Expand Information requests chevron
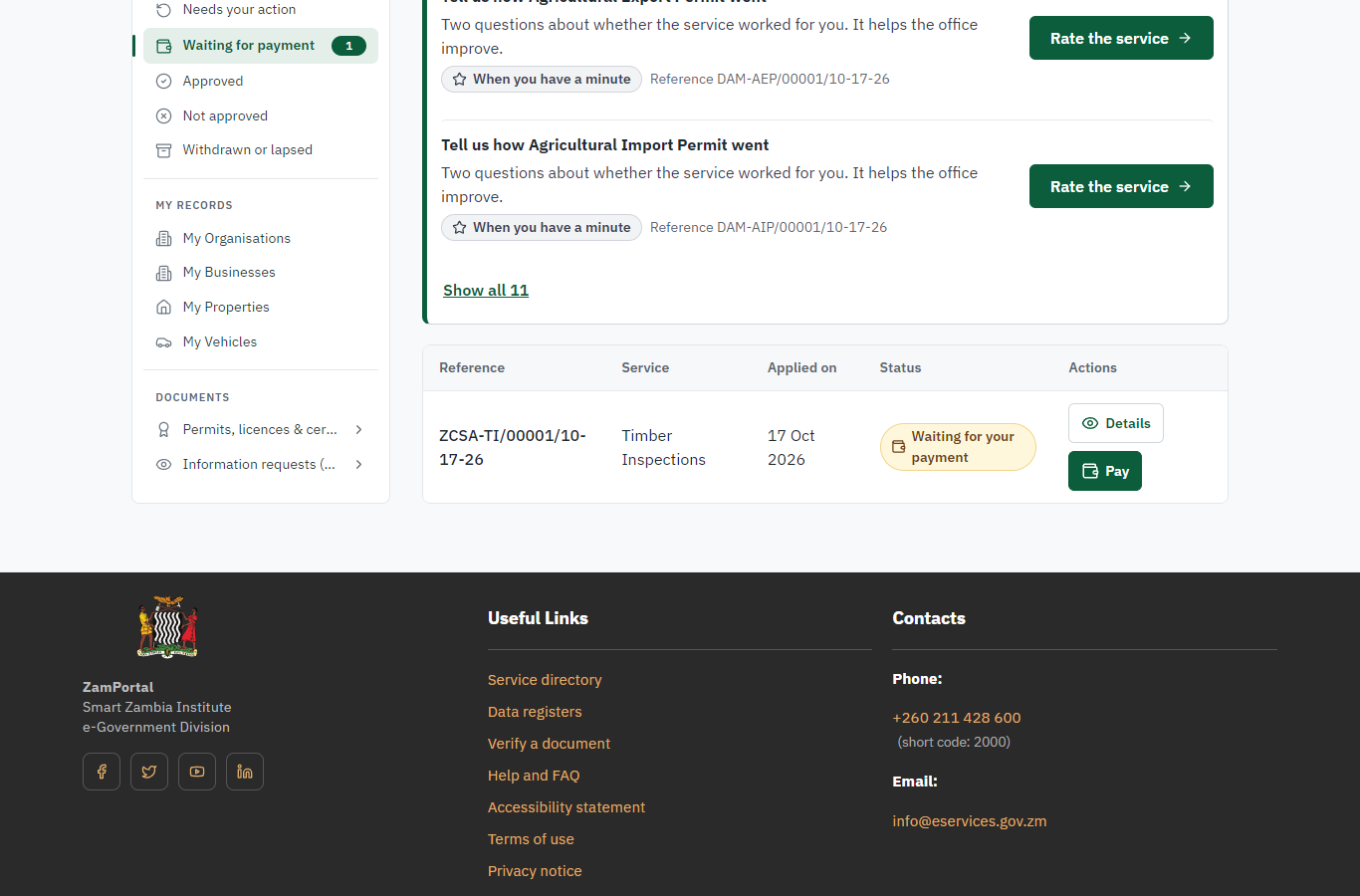This screenshot has height=896, width=1360. point(359,465)
